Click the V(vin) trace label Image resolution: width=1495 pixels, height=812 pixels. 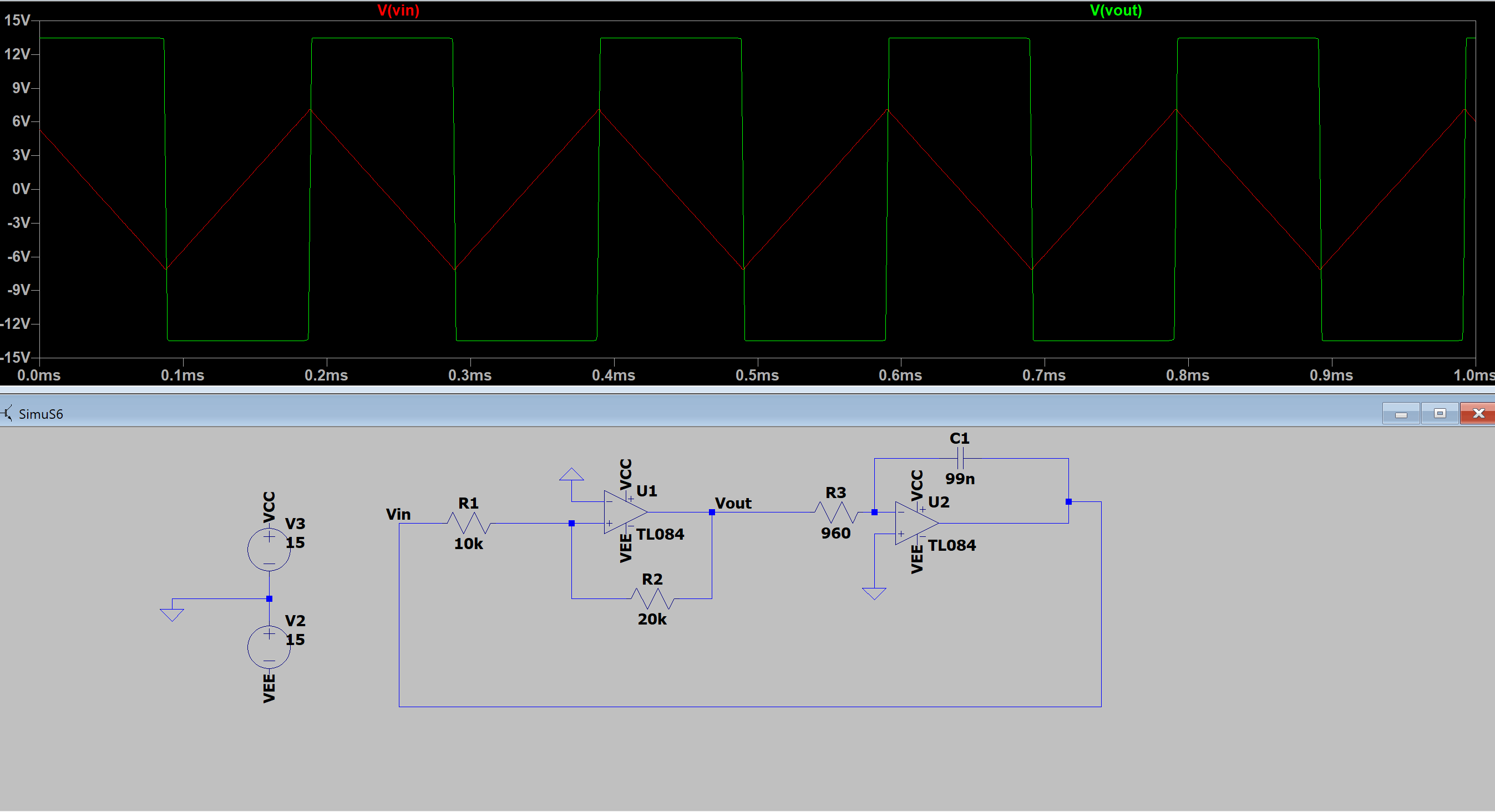click(x=398, y=11)
